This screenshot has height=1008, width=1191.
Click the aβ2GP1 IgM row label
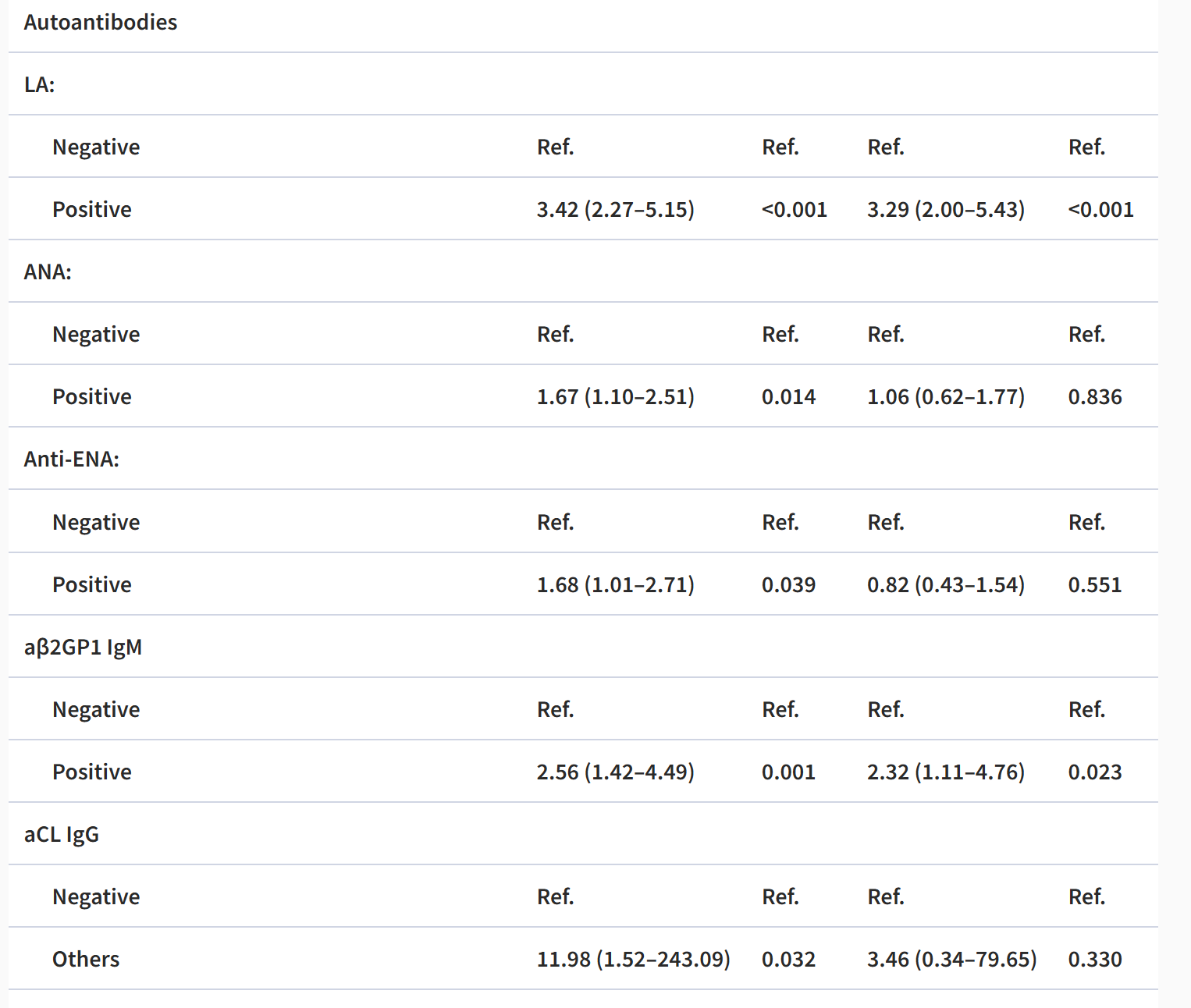[83, 647]
